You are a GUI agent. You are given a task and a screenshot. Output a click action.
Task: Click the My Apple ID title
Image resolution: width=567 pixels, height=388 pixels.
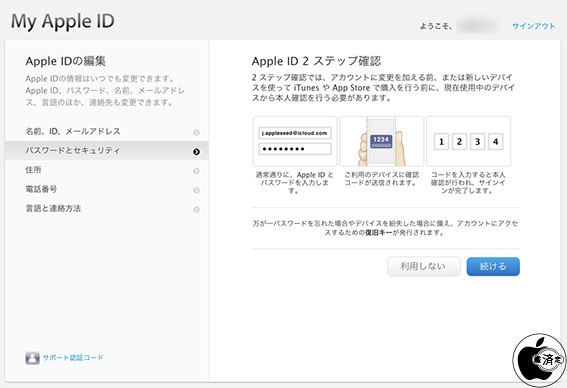click(63, 21)
